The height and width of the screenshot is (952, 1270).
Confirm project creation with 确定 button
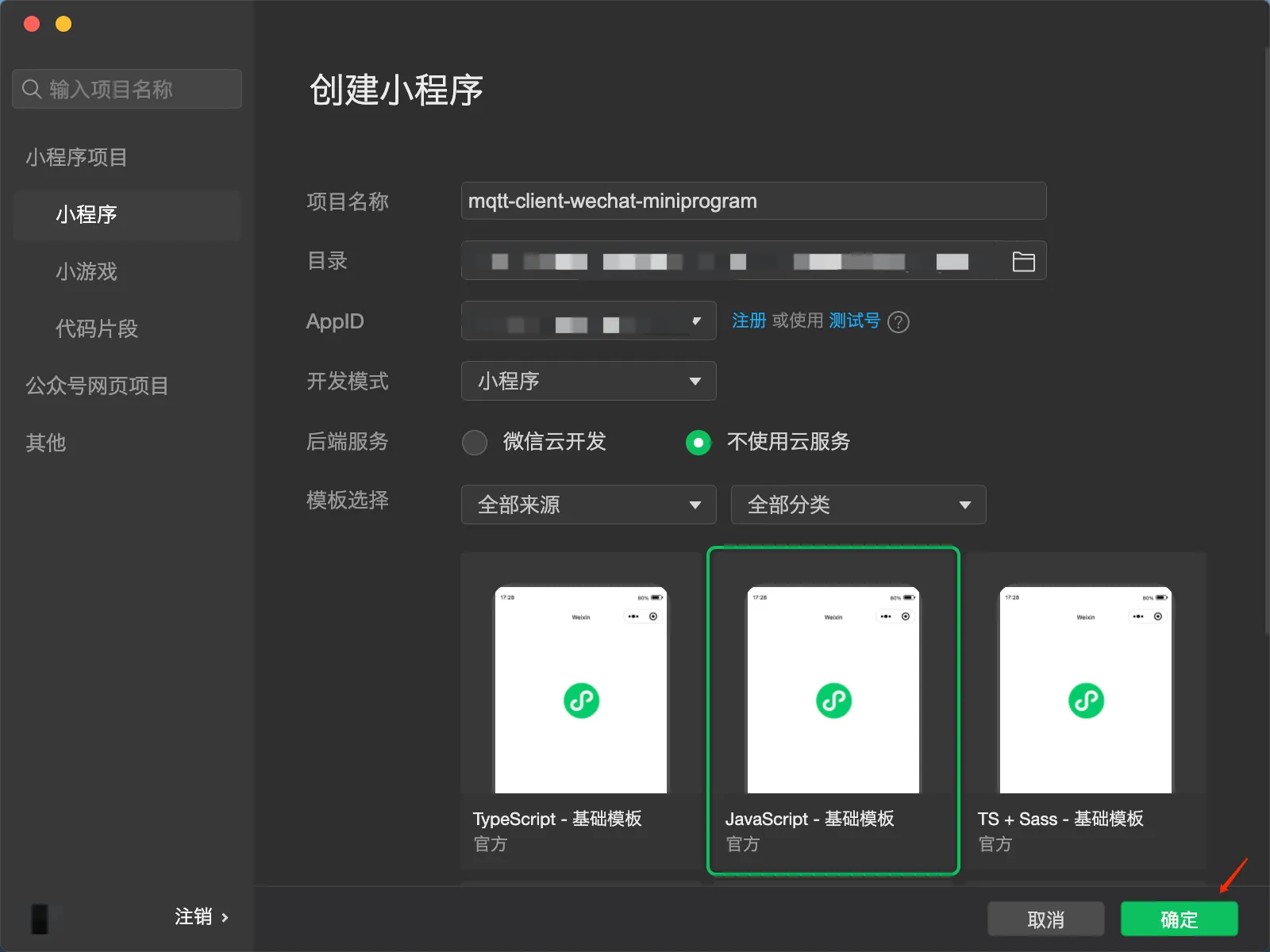(x=1179, y=919)
